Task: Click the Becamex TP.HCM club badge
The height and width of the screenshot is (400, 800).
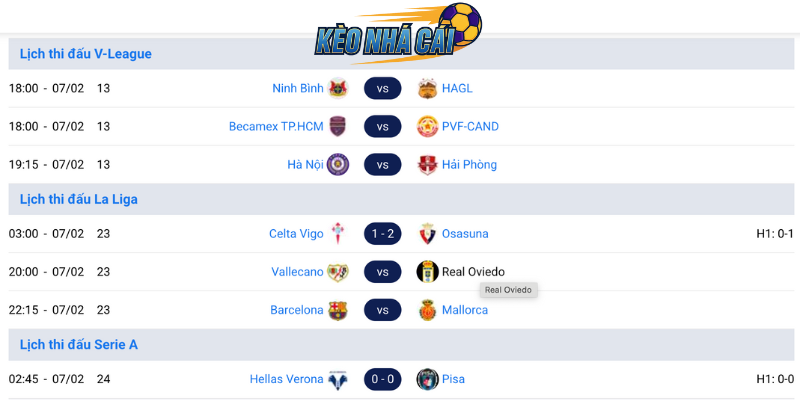Action: tap(338, 127)
